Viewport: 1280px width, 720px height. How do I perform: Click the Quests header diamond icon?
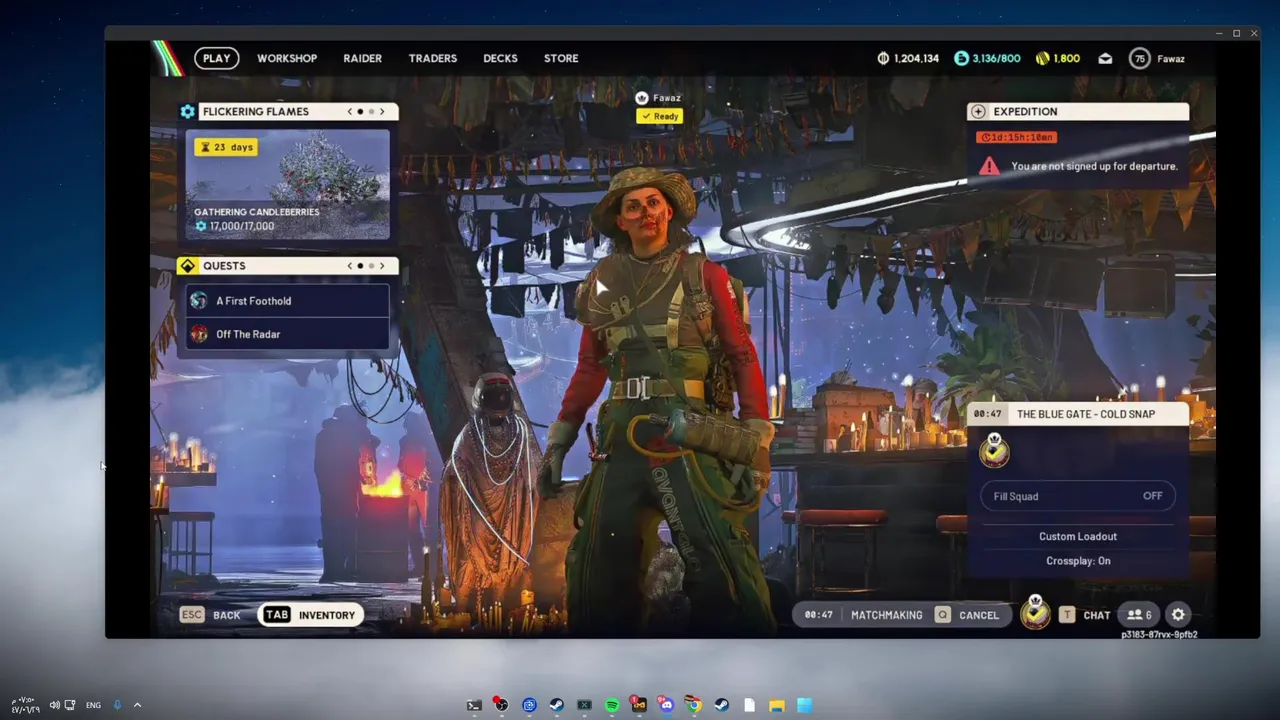(188, 265)
